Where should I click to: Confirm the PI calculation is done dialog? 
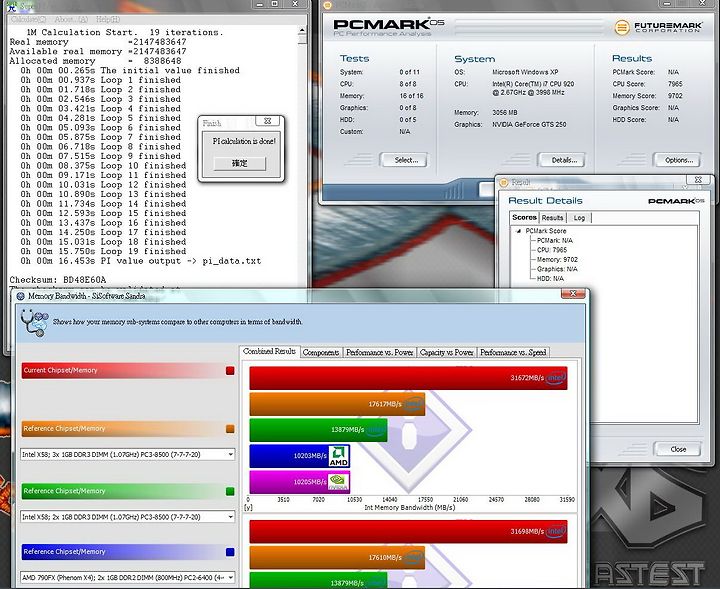point(240,163)
